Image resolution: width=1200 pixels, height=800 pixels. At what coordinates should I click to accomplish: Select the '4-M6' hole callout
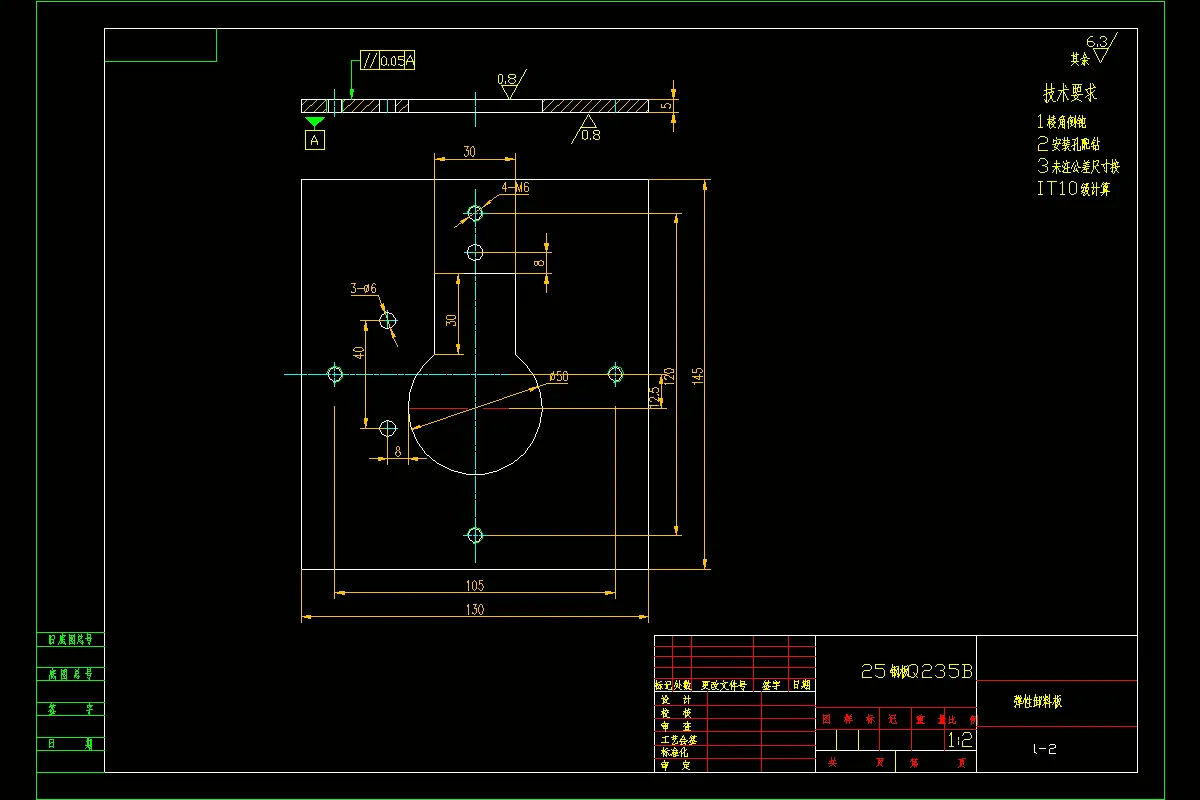[516, 187]
